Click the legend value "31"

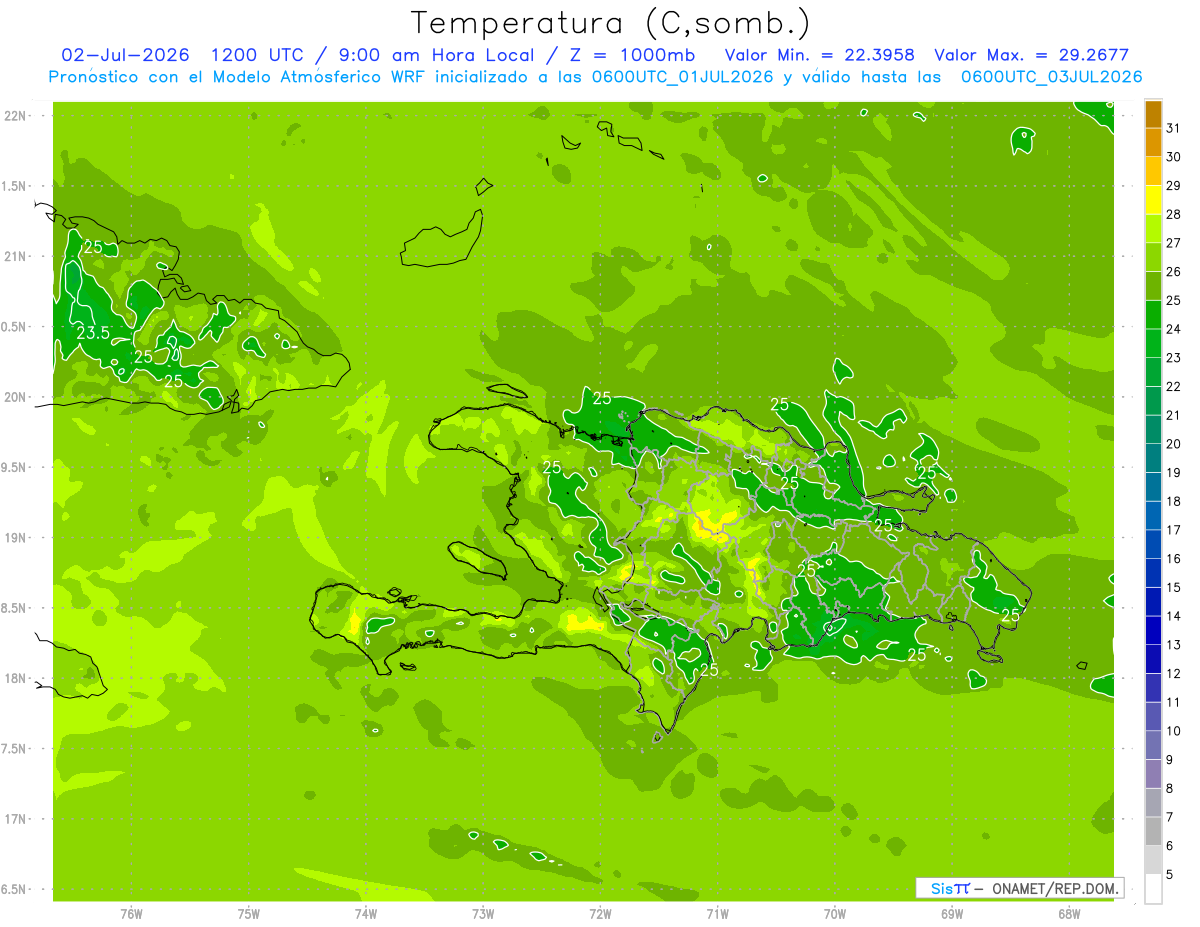(1173, 128)
